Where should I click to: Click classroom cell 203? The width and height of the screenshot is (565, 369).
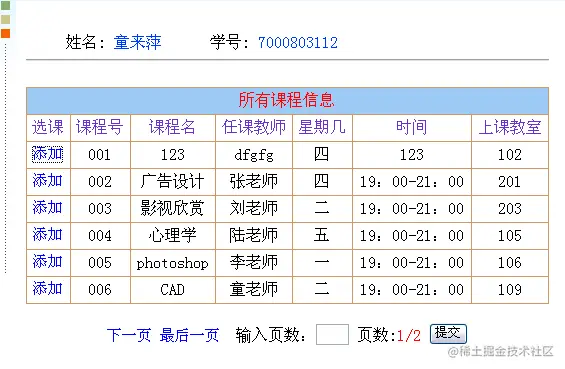[x=510, y=209]
